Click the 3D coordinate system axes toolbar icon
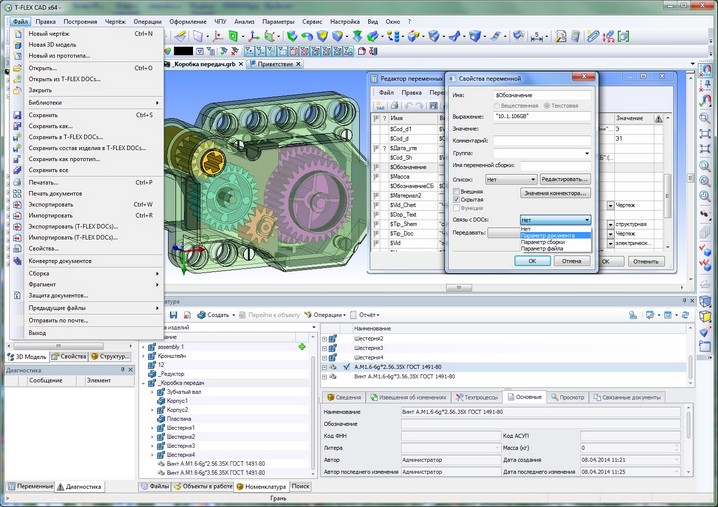The width and height of the screenshot is (718, 507). point(253,36)
